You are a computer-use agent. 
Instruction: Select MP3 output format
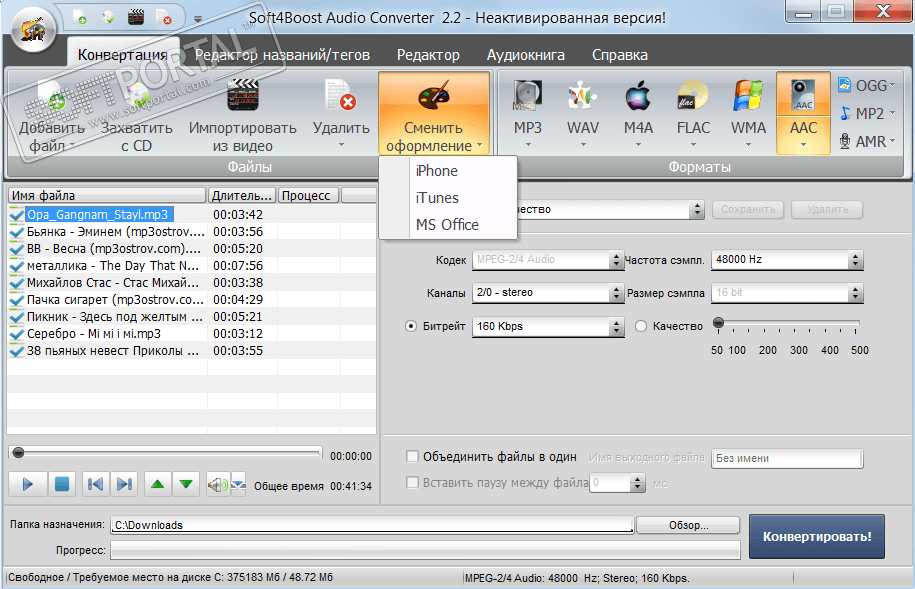click(528, 113)
